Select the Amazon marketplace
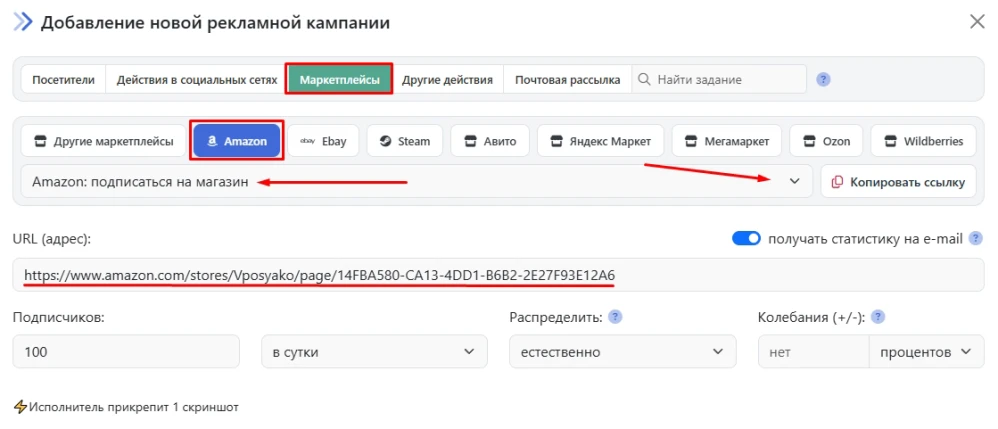Viewport: 998px width, 429px height. tap(237, 141)
